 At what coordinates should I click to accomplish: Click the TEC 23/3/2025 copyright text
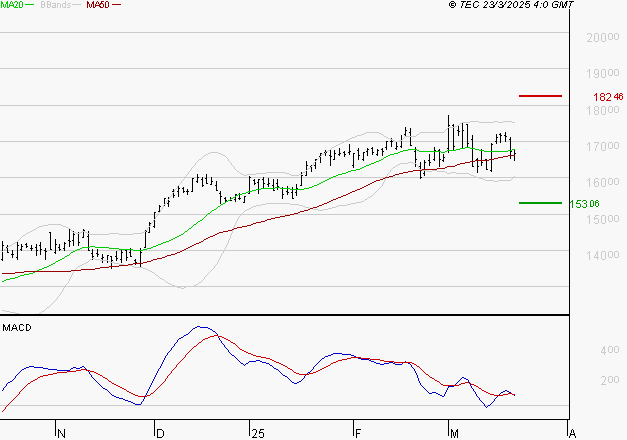point(511,5)
